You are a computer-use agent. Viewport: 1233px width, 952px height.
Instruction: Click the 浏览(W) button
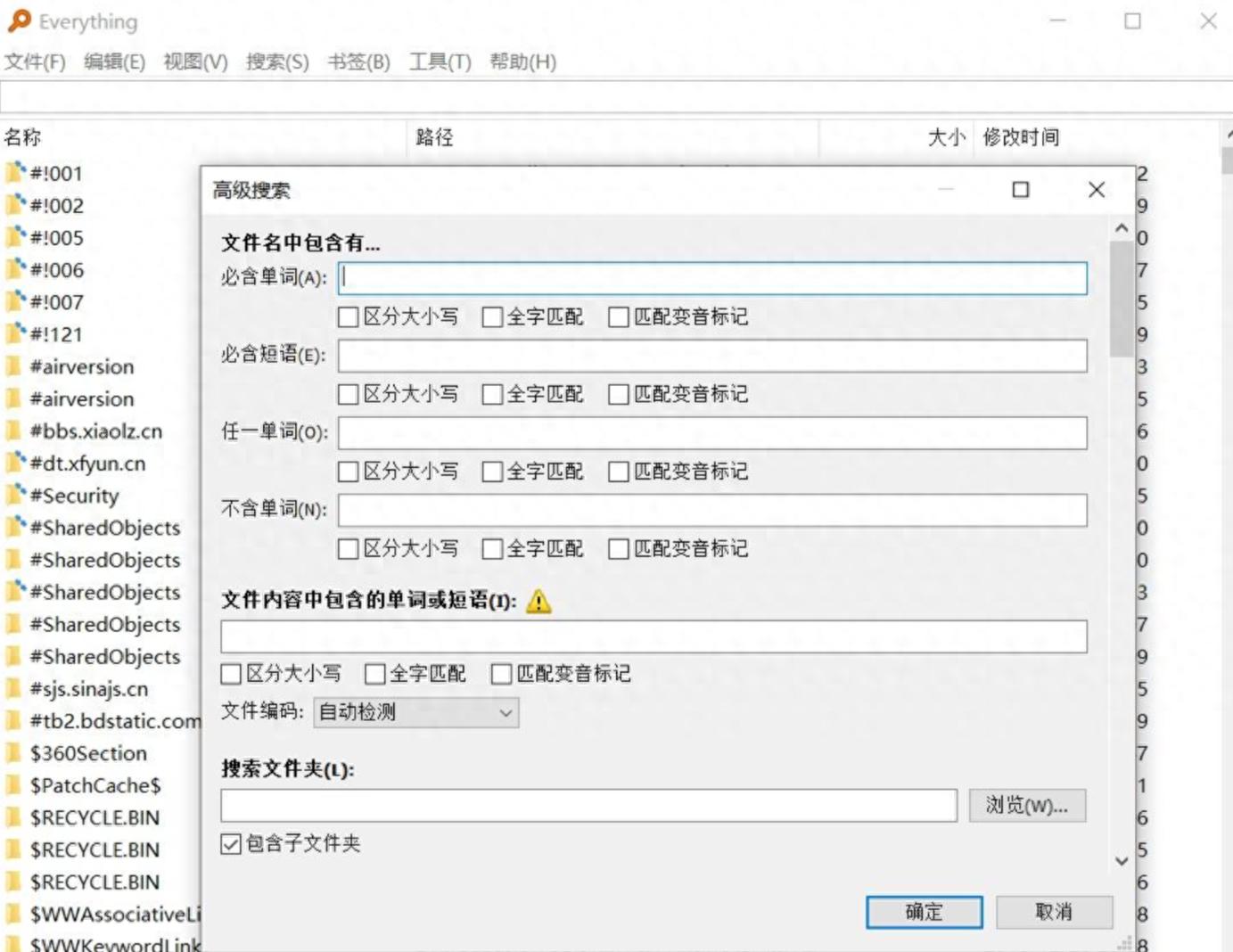click(1027, 805)
